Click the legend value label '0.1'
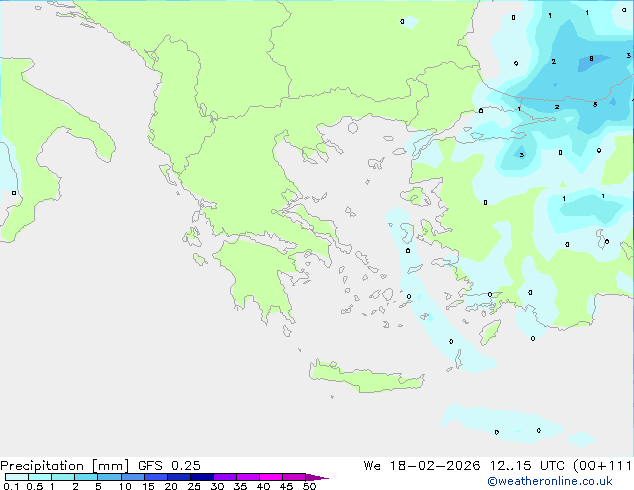This screenshot has height=490, width=634. [11, 486]
